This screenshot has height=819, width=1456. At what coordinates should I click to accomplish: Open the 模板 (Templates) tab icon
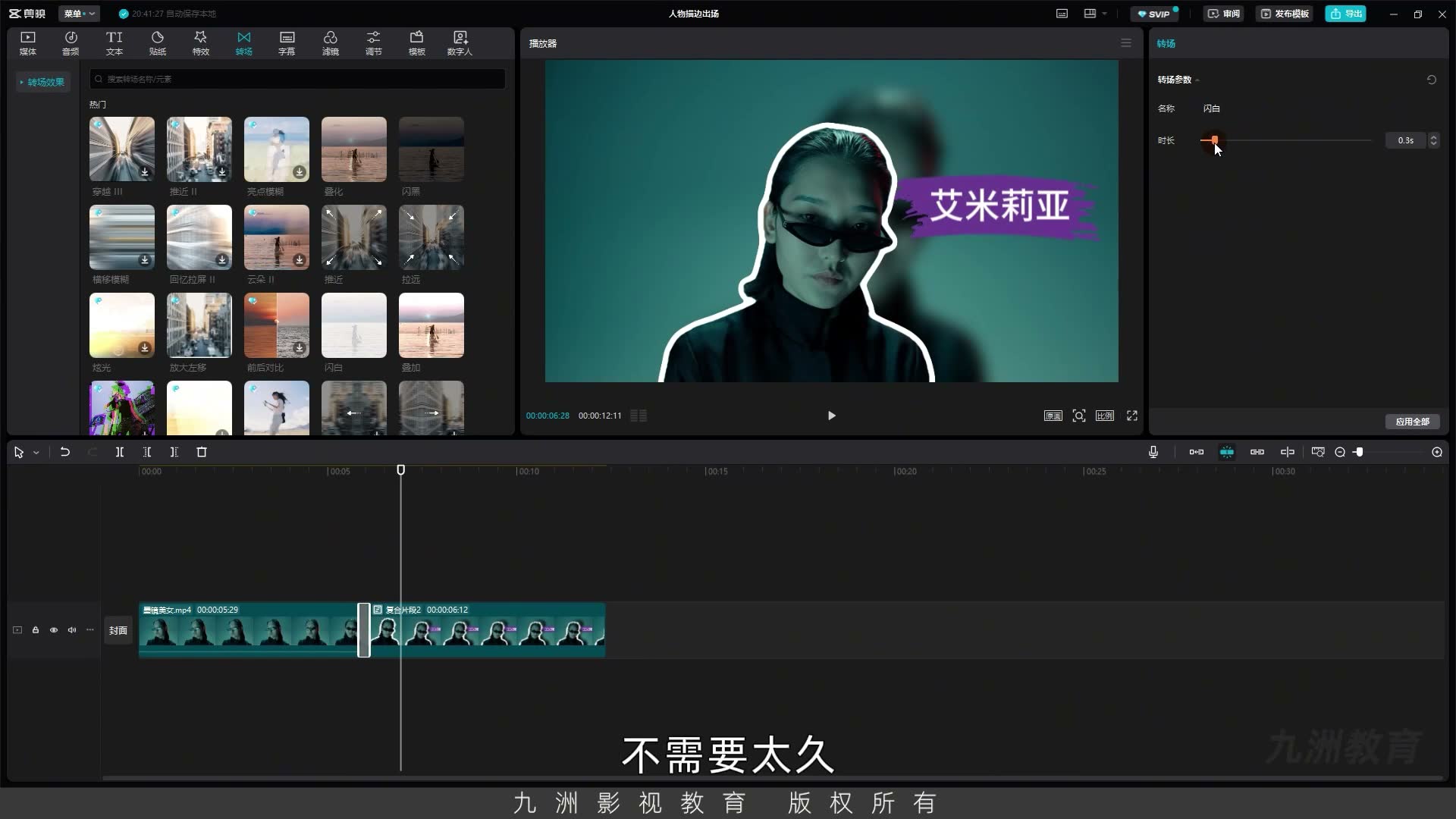point(417,43)
